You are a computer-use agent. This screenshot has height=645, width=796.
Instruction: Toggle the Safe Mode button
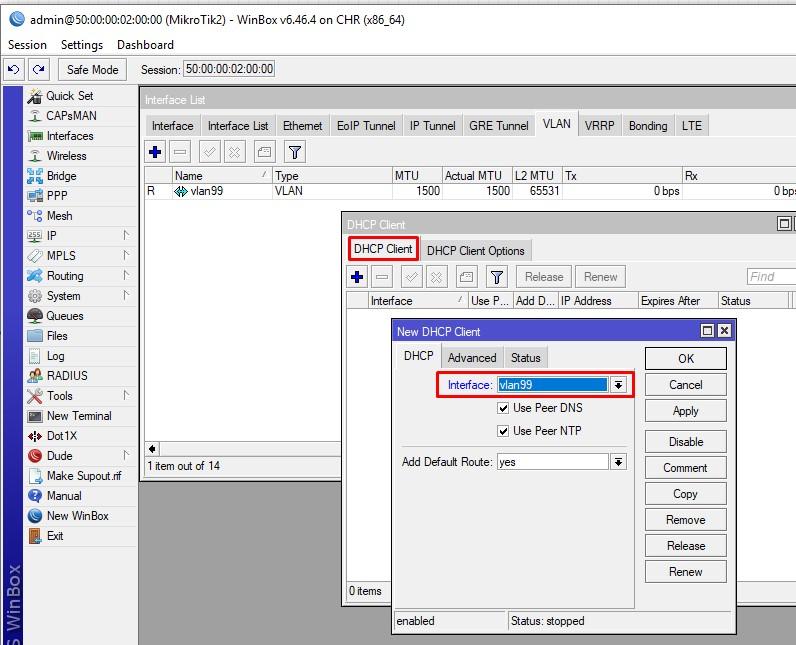tap(92, 70)
